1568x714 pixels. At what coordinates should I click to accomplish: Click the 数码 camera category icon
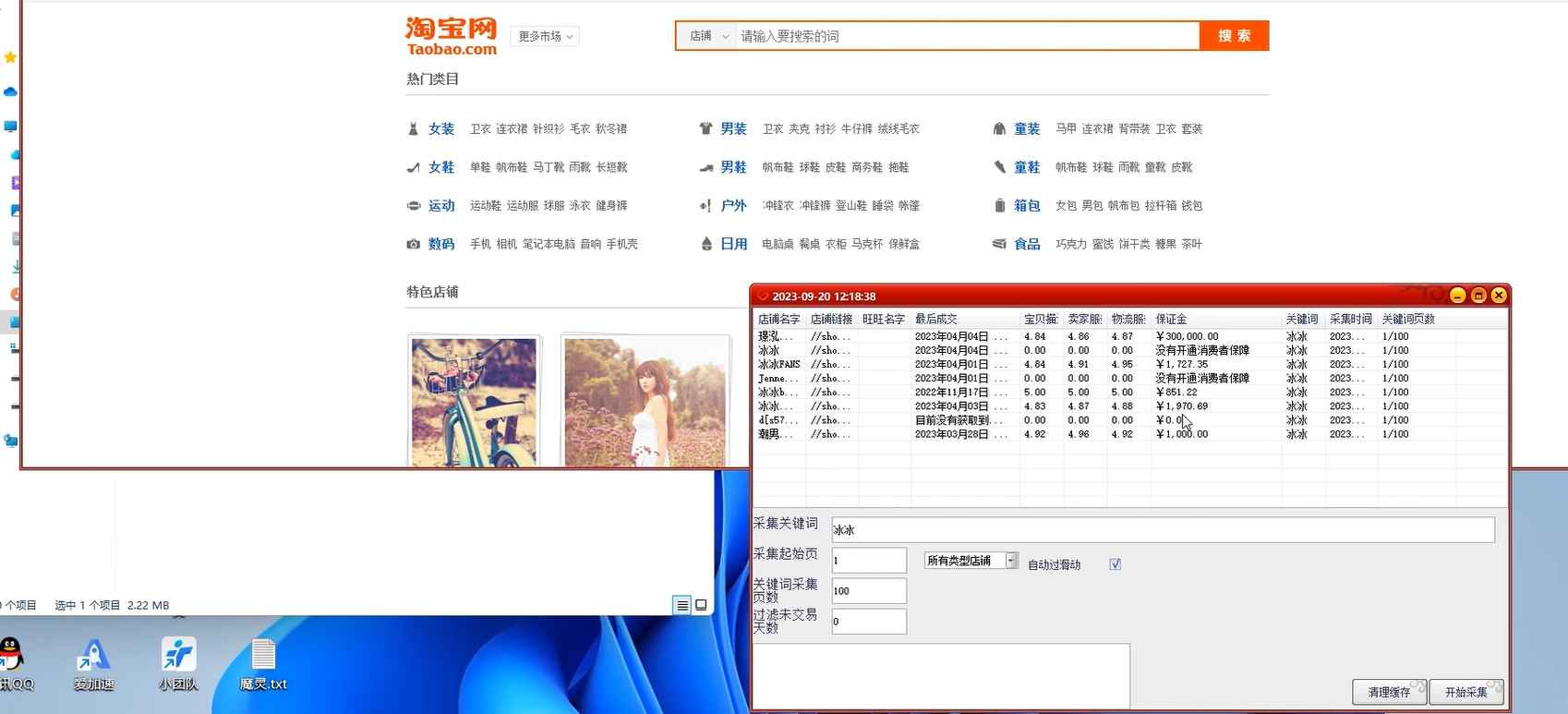tap(413, 244)
